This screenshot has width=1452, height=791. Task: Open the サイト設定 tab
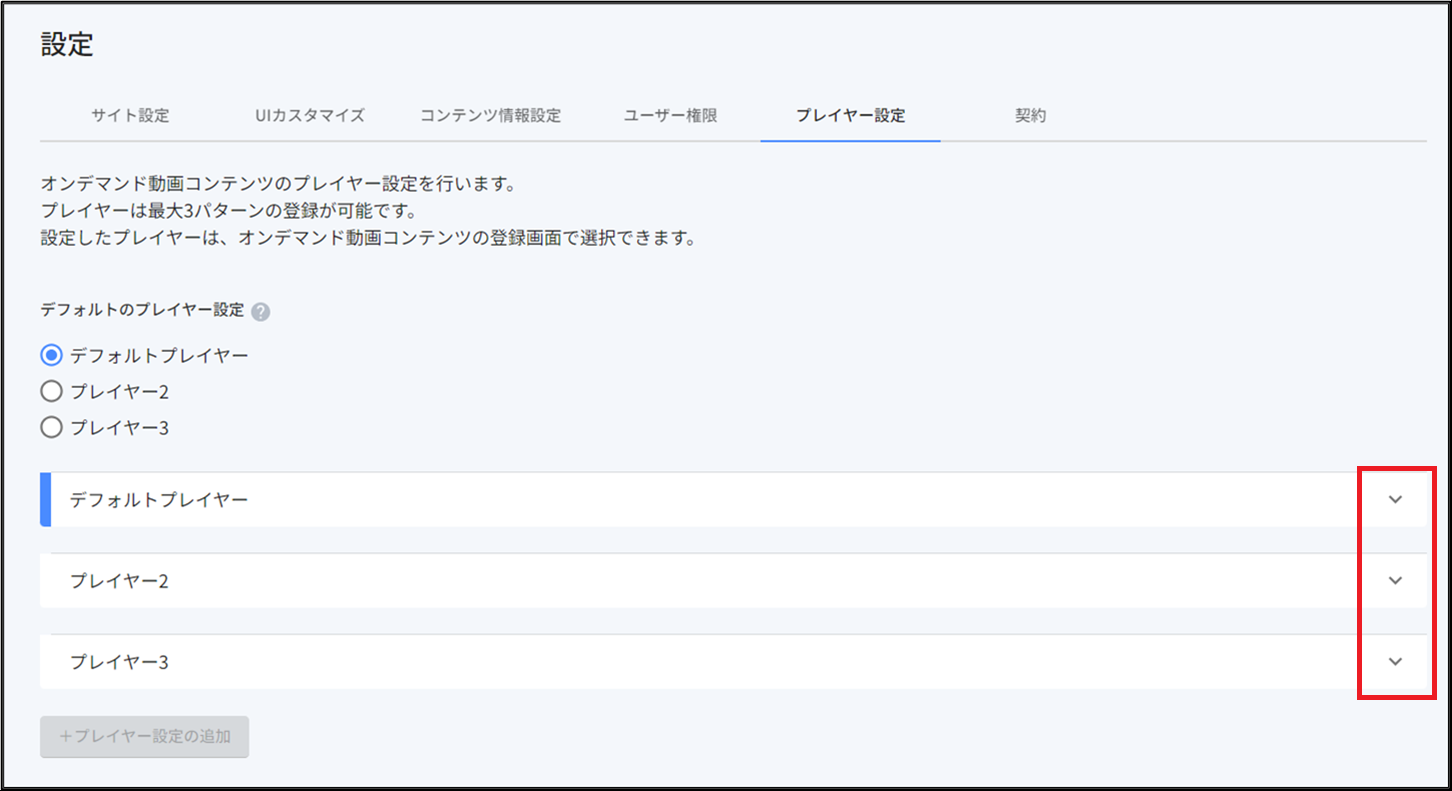tap(130, 115)
